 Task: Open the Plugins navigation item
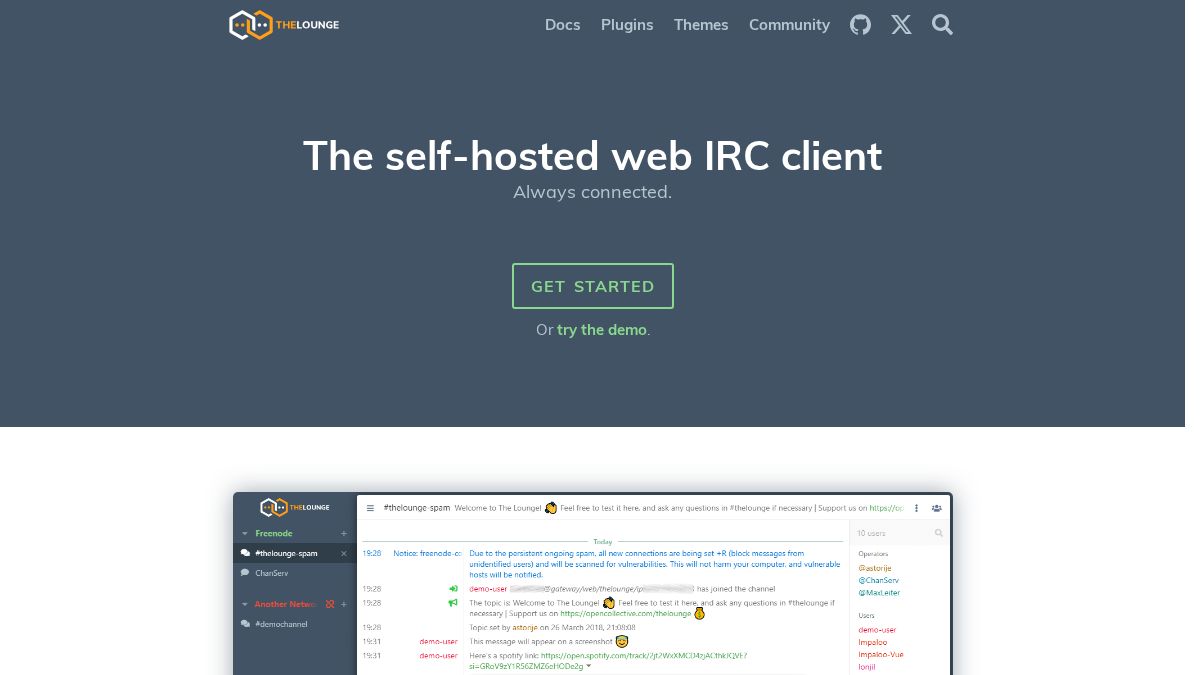(627, 25)
